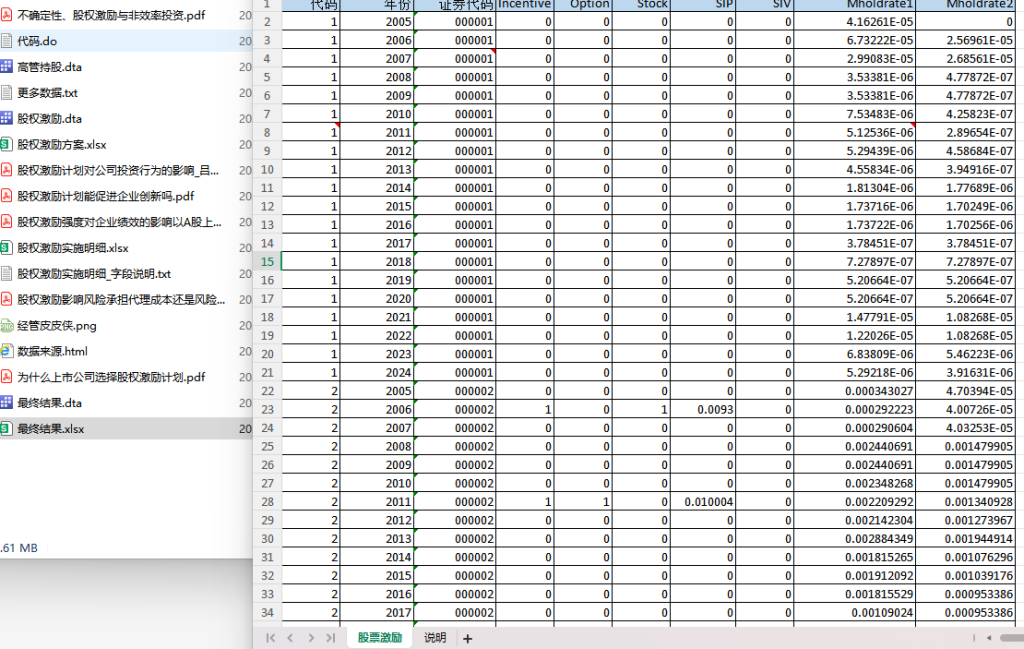Click Mholdrate2 cell 2.56961E-05

point(965,40)
